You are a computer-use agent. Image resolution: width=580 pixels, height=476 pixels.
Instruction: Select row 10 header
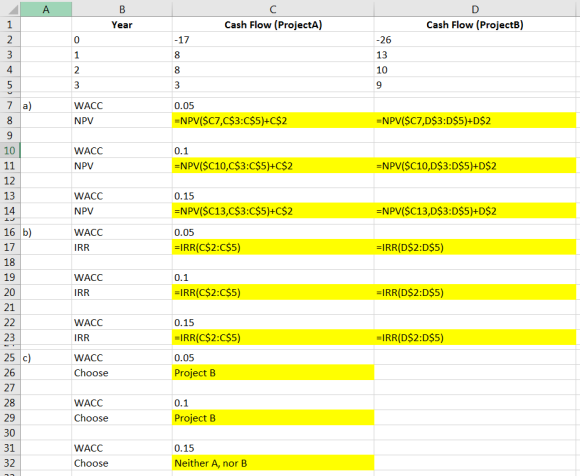click(x=10, y=151)
